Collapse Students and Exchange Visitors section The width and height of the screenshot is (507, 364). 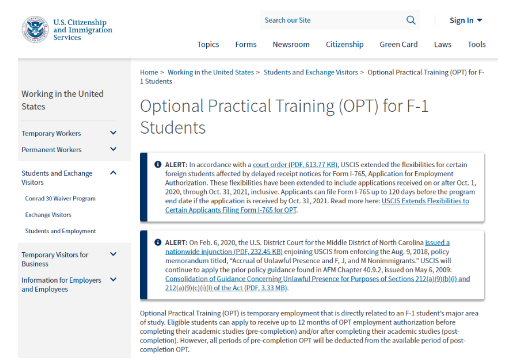click(x=113, y=173)
